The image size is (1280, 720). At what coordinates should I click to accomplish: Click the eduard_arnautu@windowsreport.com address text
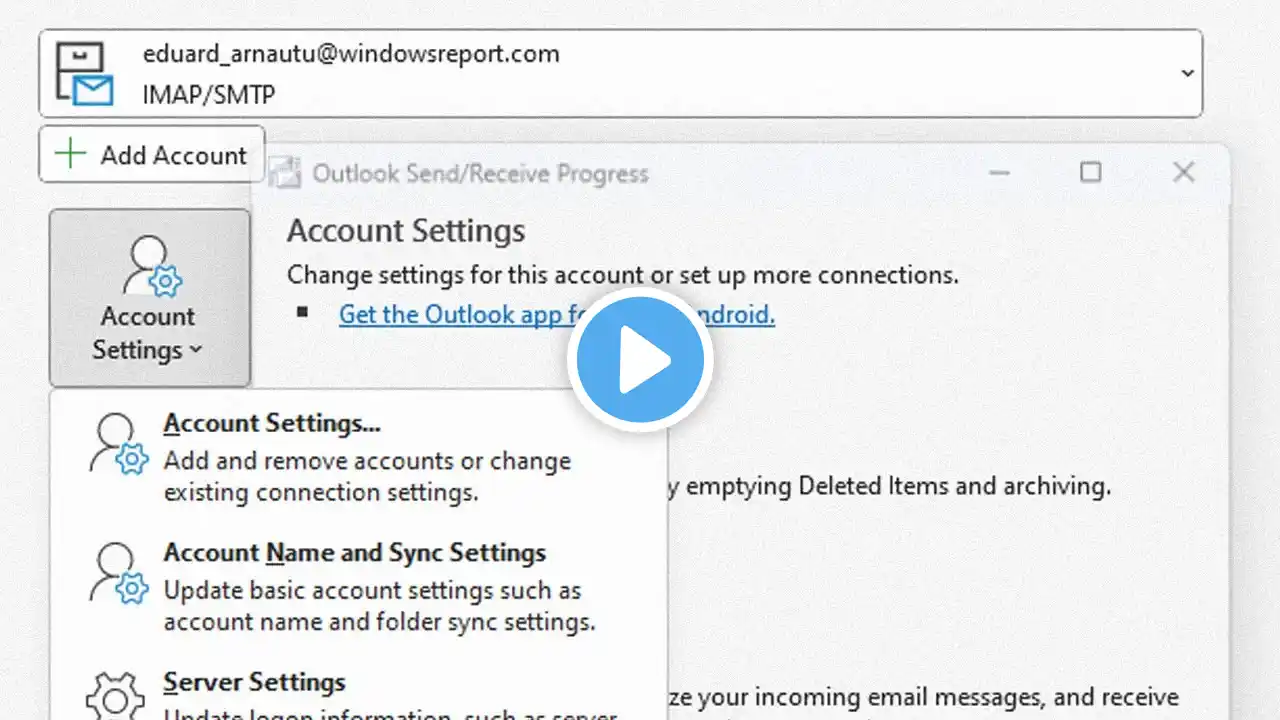[351, 54]
